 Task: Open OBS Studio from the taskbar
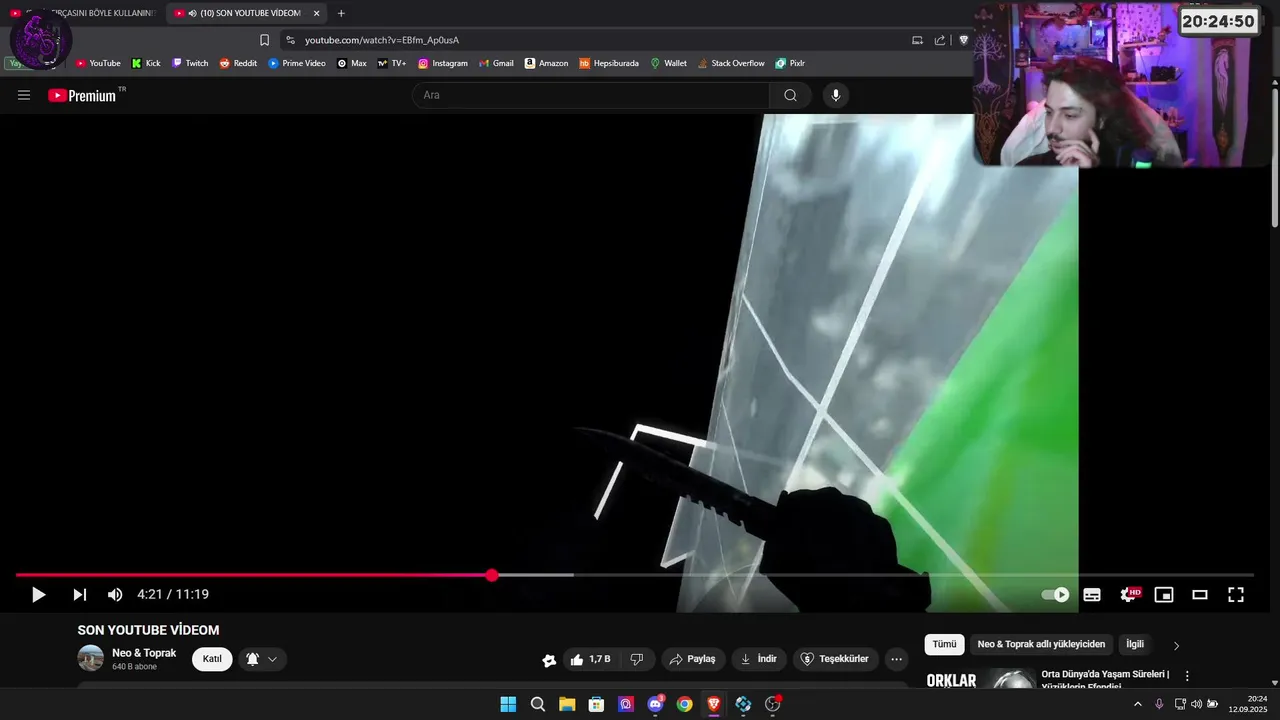click(772, 704)
